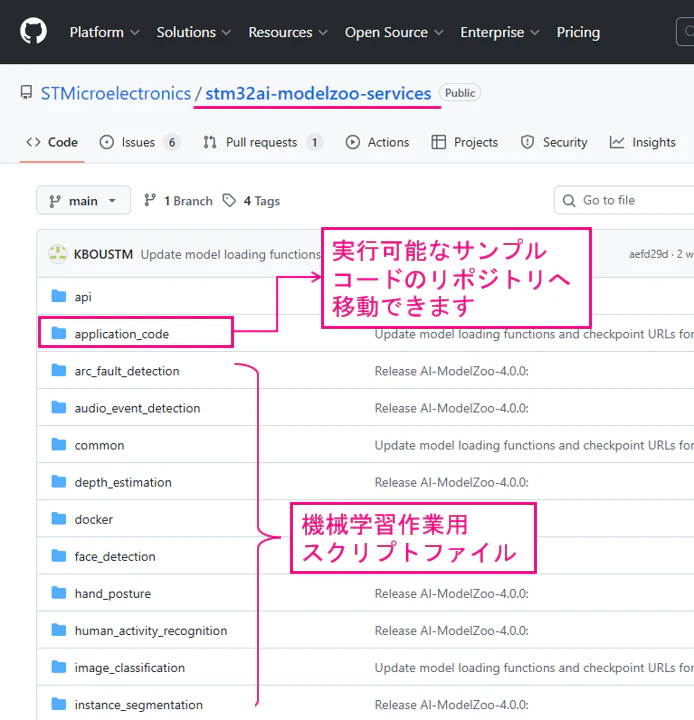Open the audio_event_detection folder

pyautogui.click(x=137, y=408)
